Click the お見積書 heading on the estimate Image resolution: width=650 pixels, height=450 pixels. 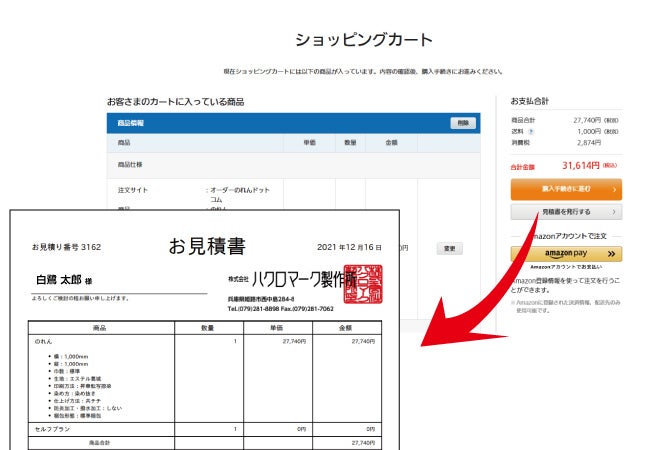207,246
